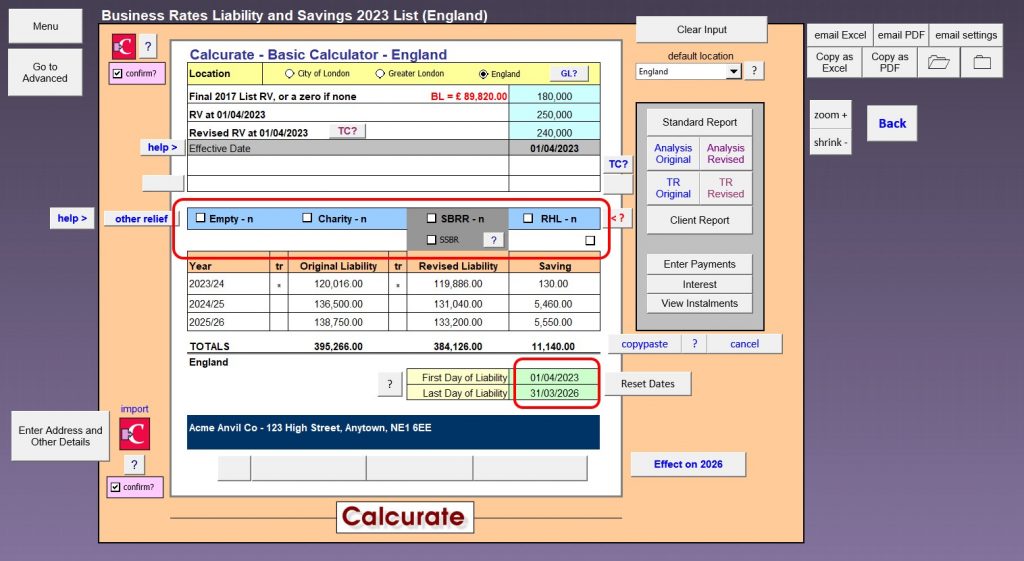Toggle the RHL checkbox

click(528, 218)
